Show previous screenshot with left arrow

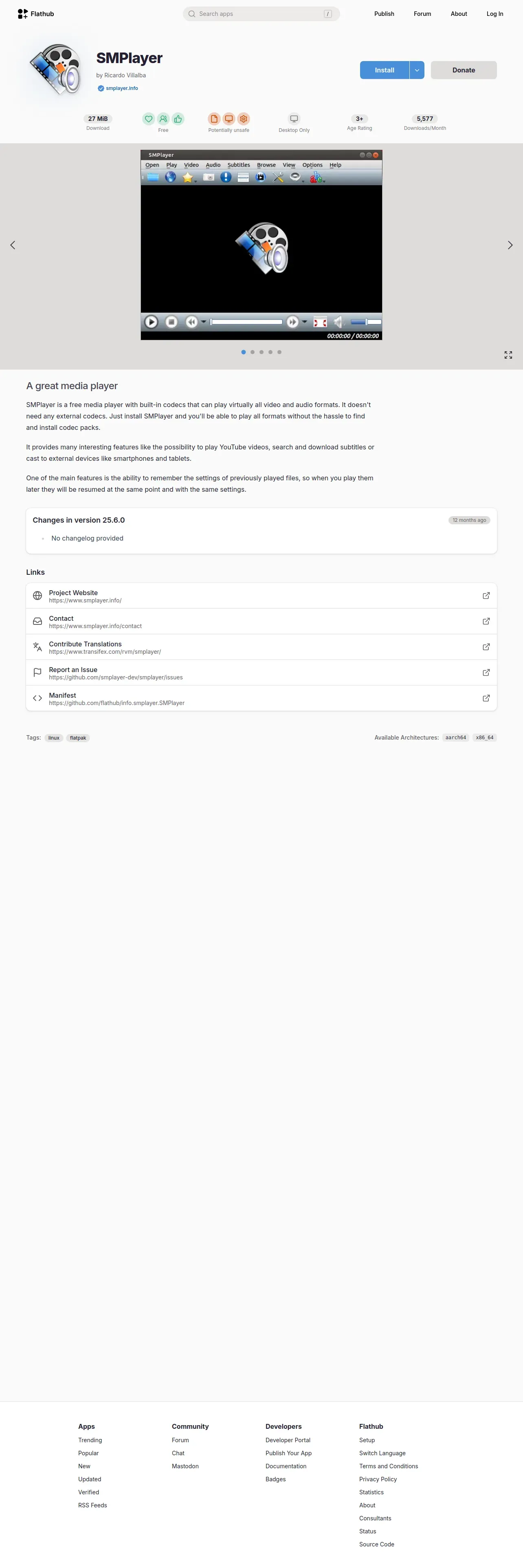pos(13,245)
